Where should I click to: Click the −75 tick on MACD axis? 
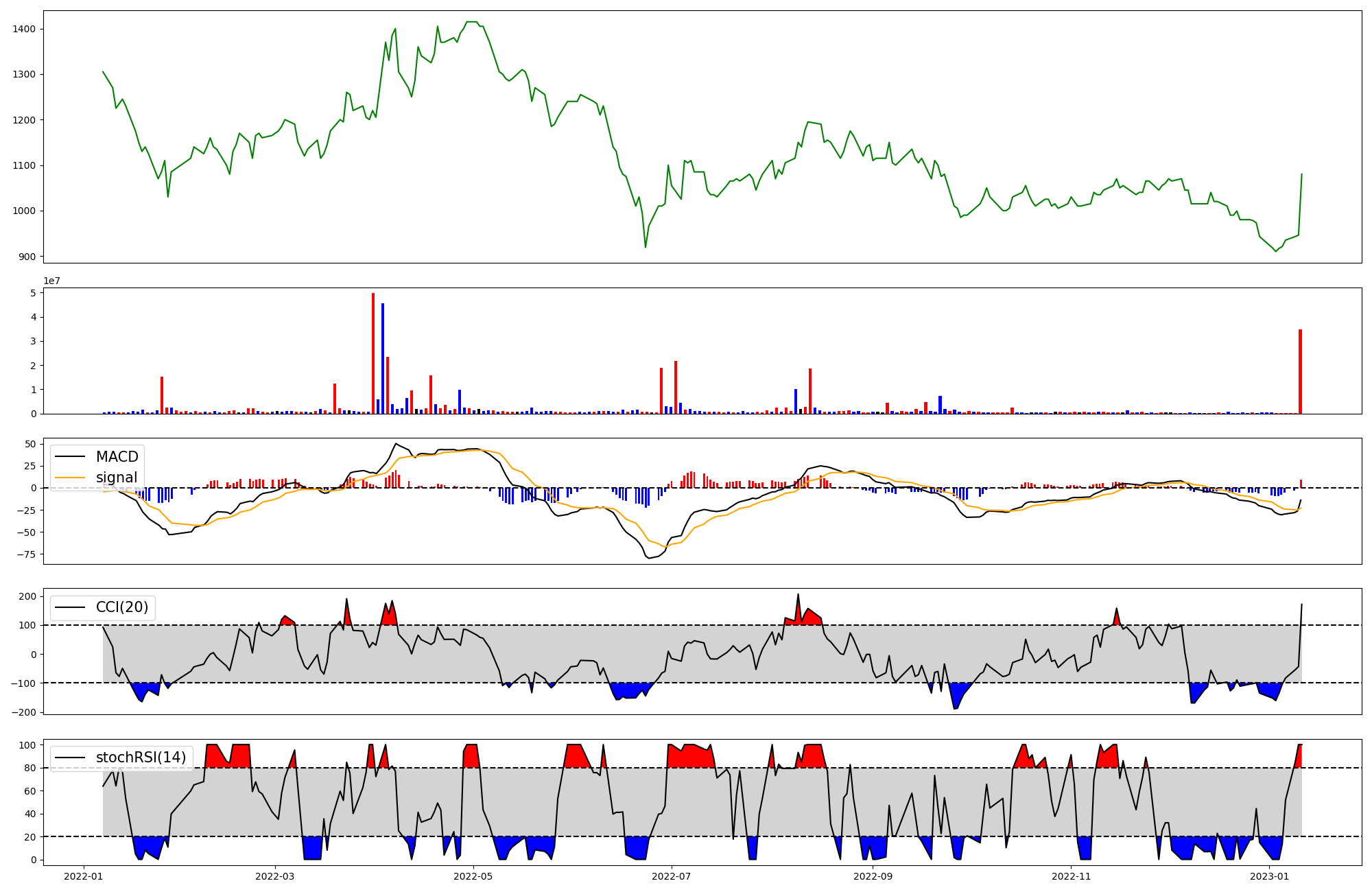click(x=25, y=554)
